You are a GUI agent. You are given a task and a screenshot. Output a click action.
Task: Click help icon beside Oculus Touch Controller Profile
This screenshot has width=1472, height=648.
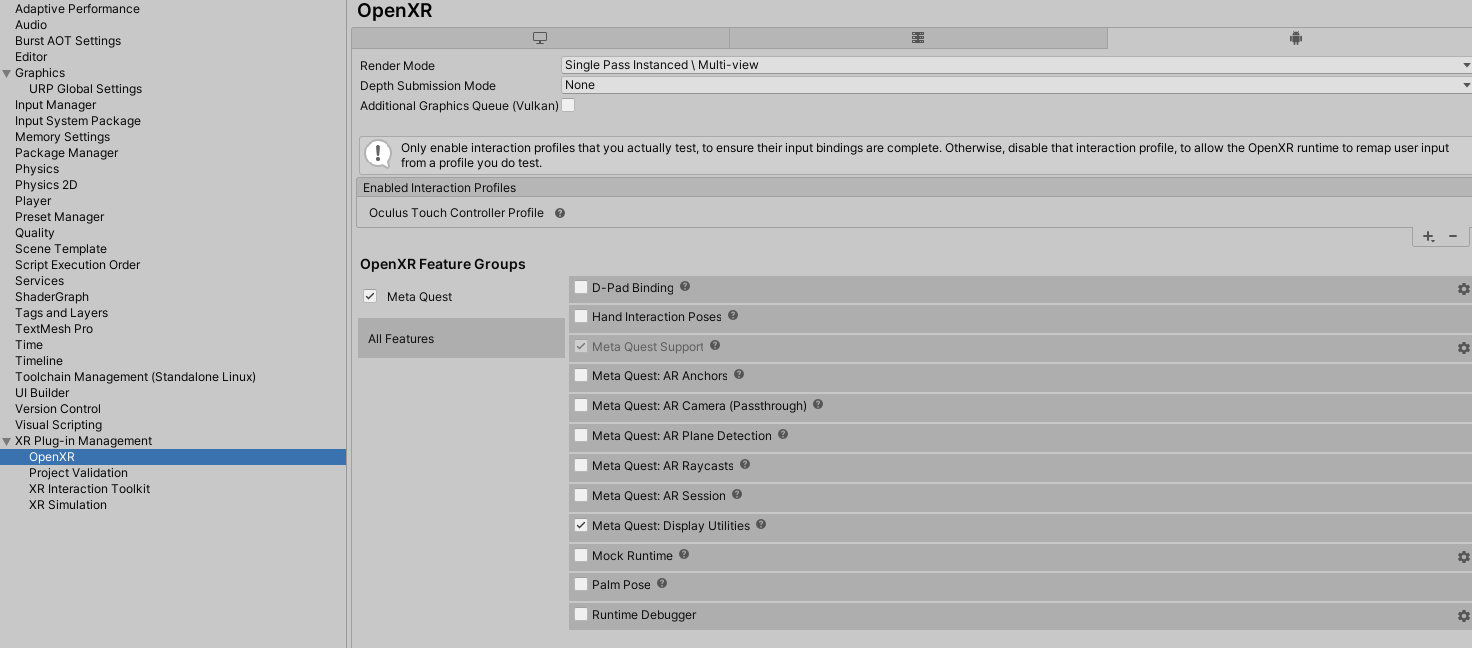click(559, 212)
